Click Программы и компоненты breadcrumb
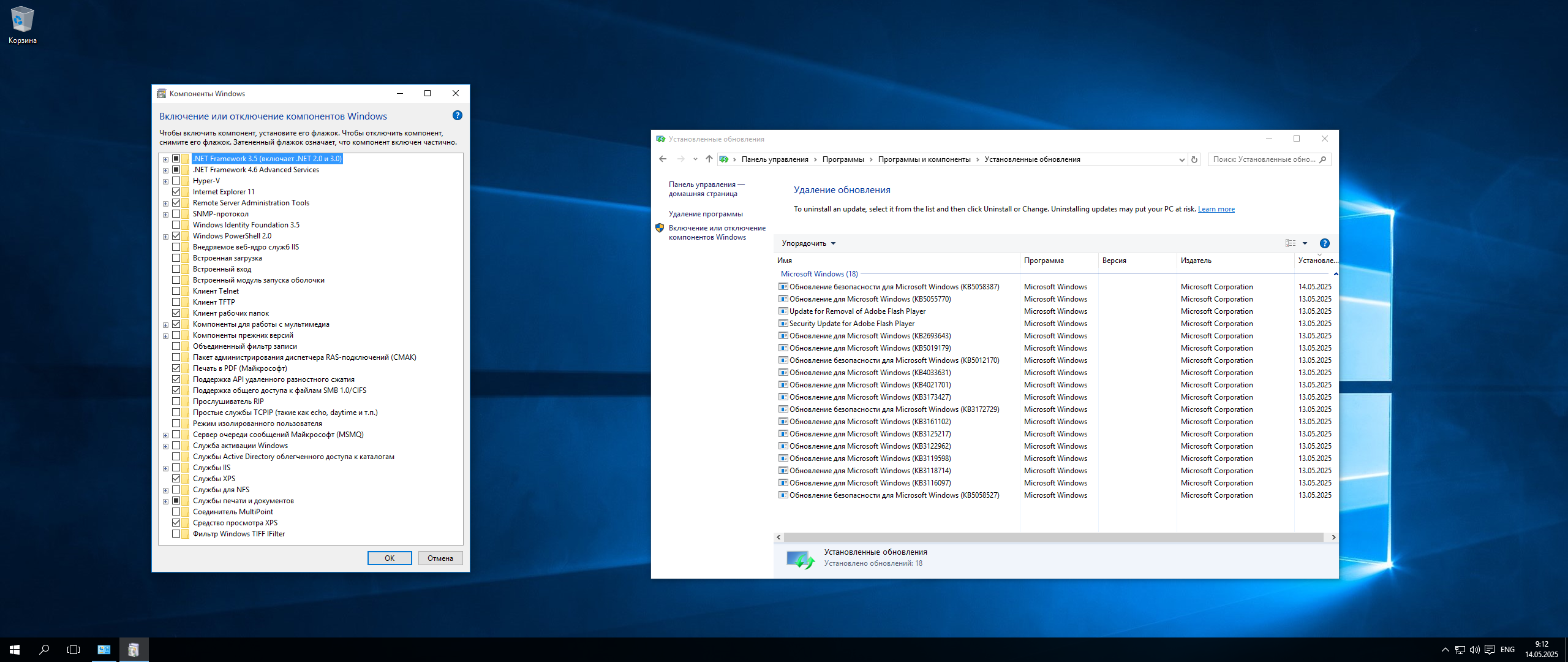The image size is (1568, 662). (924, 159)
